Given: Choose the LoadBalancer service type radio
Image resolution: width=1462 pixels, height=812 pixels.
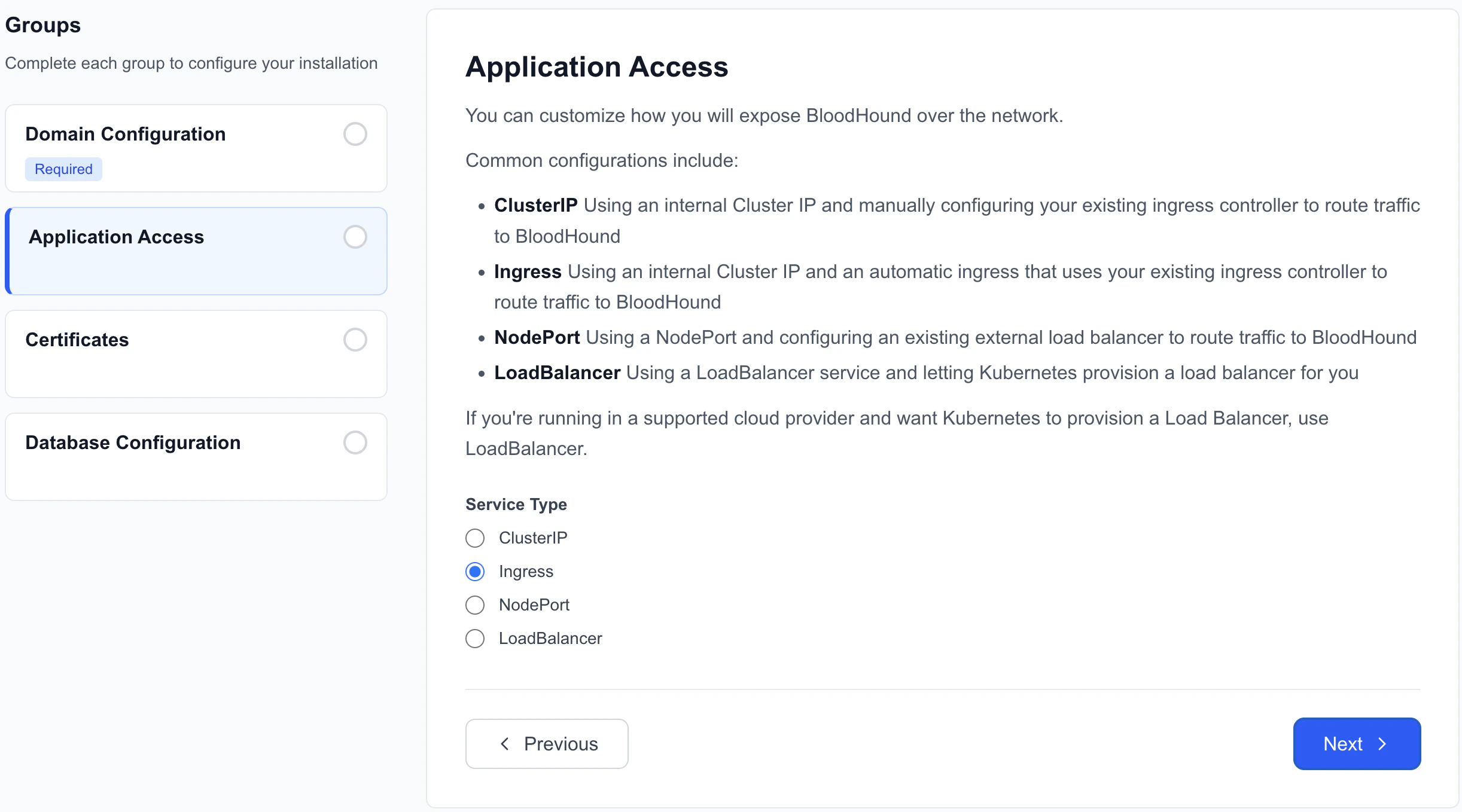Looking at the screenshot, I should [x=475, y=639].
